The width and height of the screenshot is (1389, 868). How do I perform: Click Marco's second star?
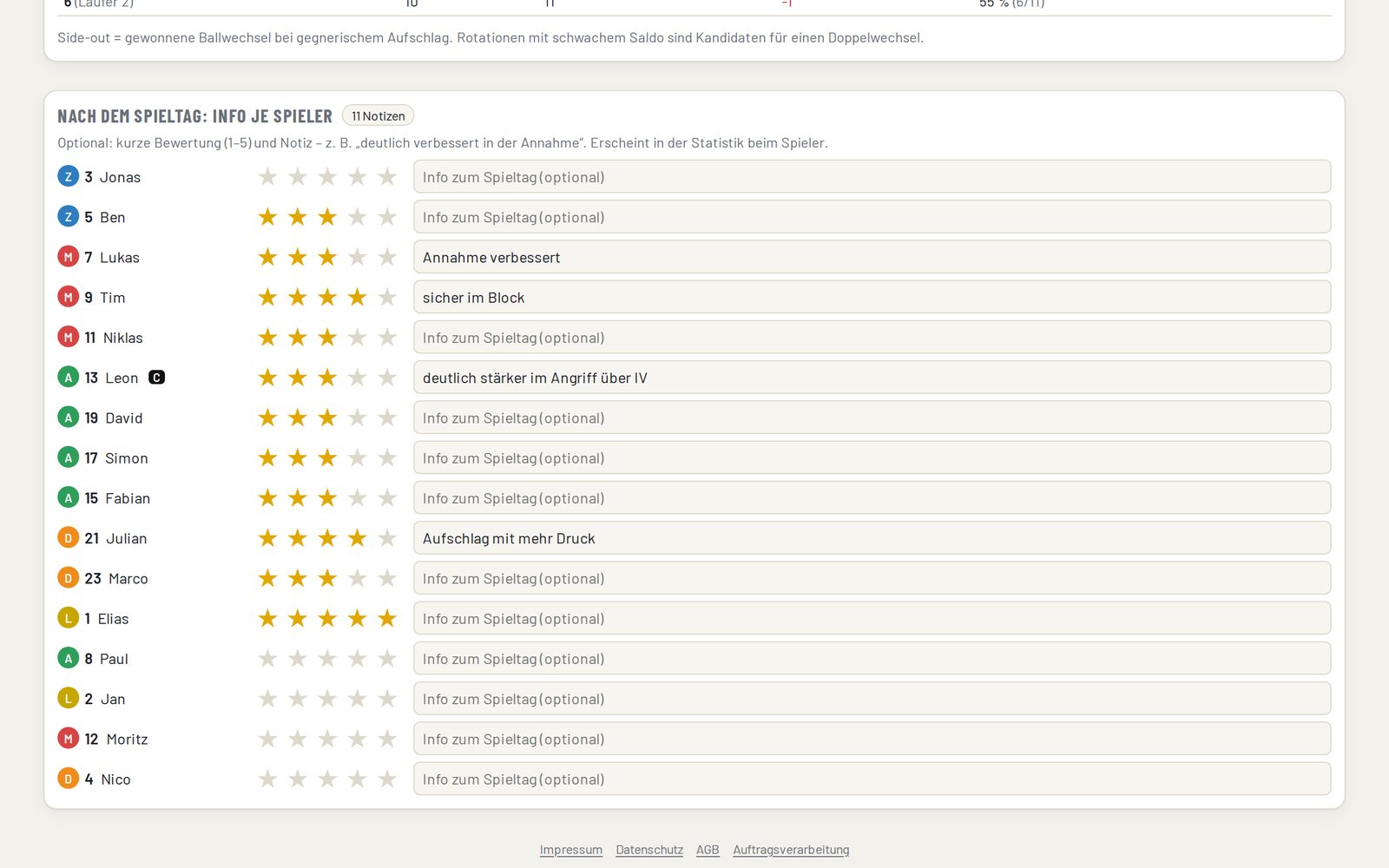pyautogui.click(x=297, y=578)
